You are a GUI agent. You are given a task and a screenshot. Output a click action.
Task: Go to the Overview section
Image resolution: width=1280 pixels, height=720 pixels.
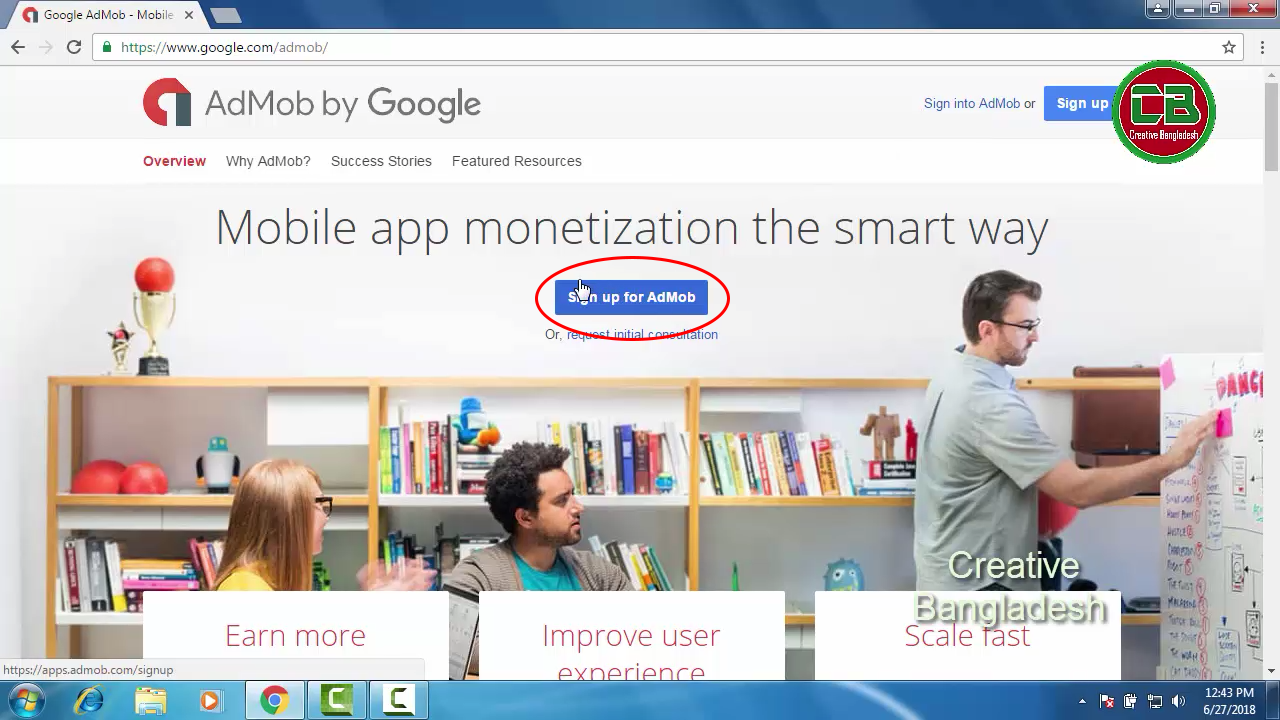point(174,161)
